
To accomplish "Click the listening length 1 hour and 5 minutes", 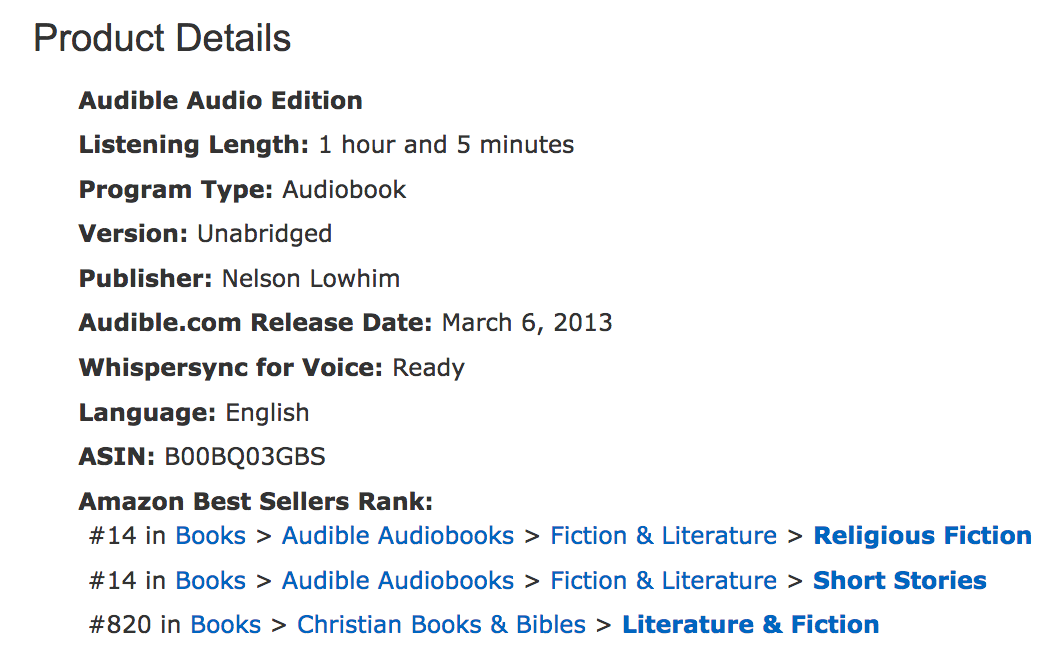I will (446, 145).
